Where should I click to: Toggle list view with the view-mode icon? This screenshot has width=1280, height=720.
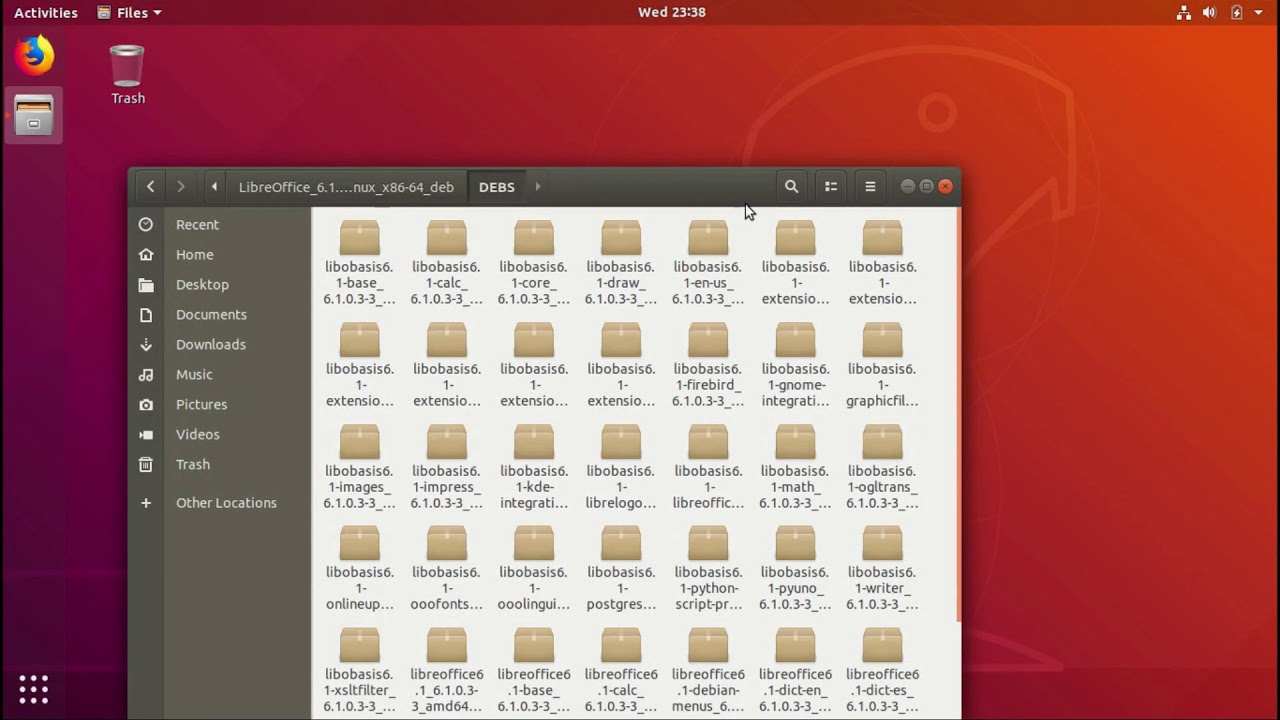pyautogui.click(x=830, y=187)
